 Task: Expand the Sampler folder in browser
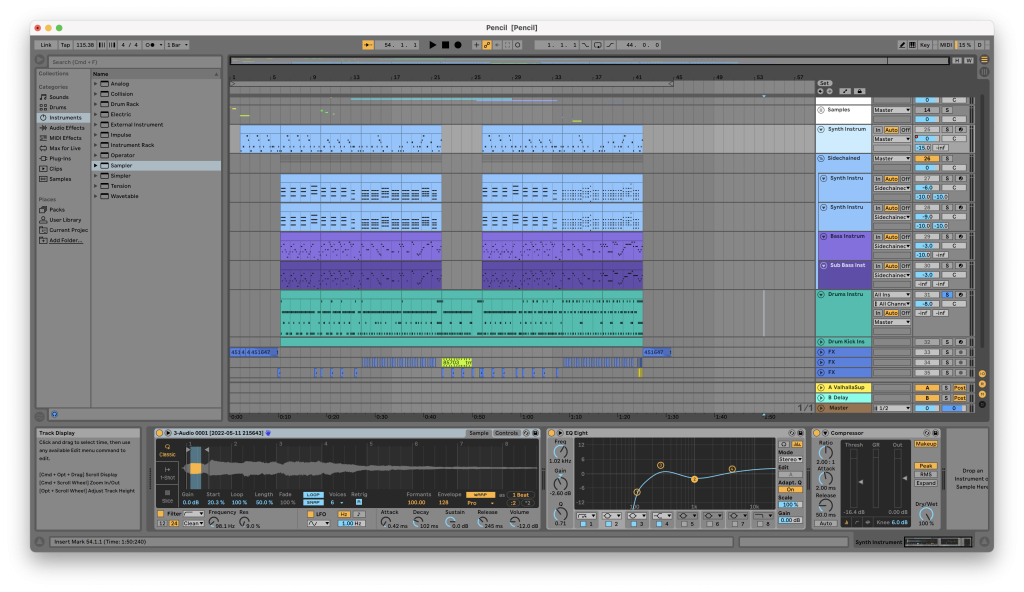(95, 166)
